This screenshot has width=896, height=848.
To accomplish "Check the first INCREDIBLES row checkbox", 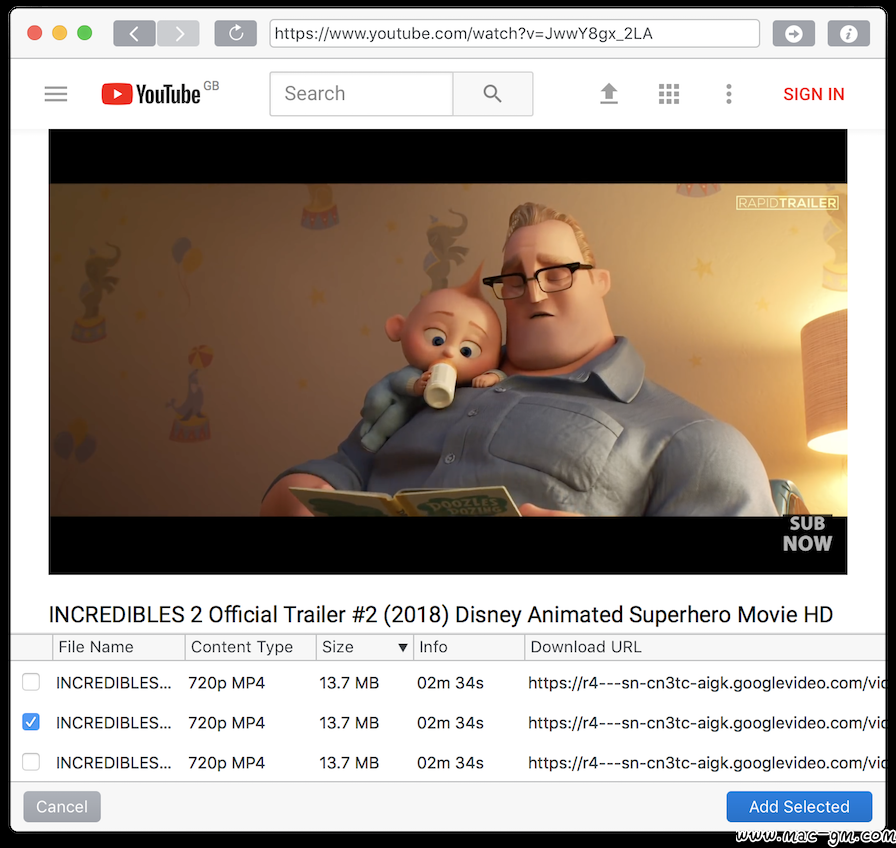I will point(31,682).
